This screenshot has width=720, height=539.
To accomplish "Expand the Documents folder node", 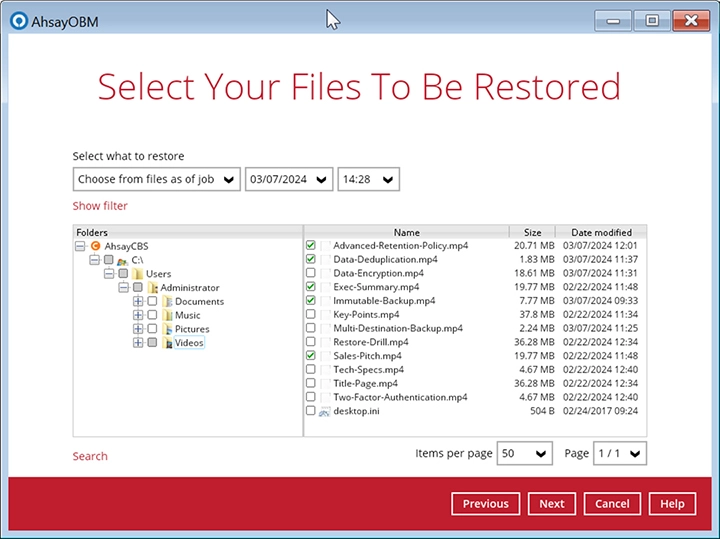I will (138, 302).
